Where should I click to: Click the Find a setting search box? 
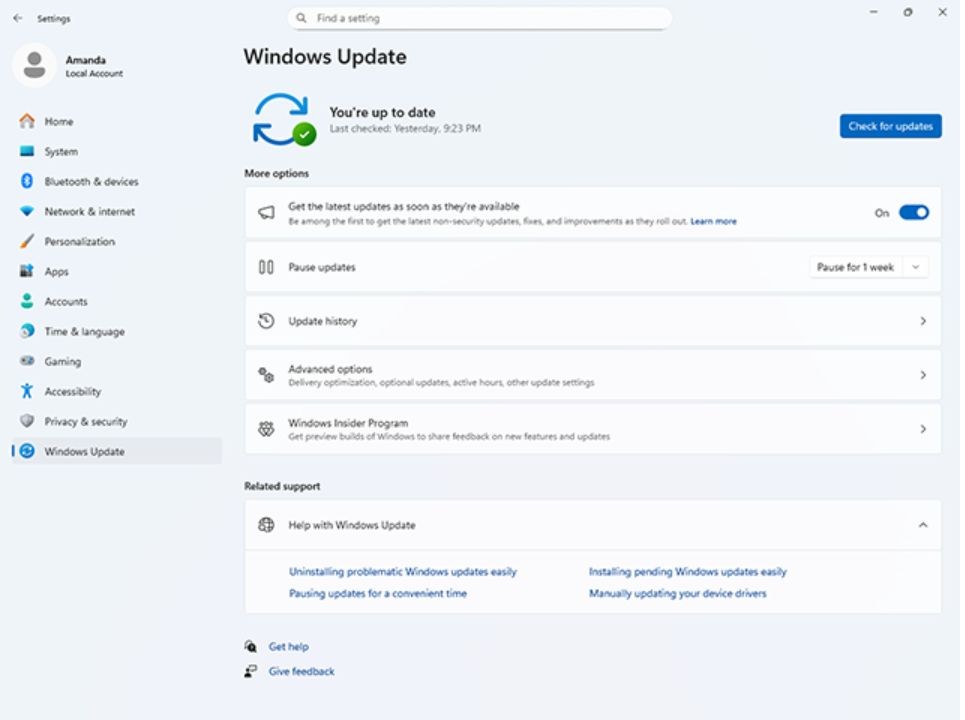(480, 18)
